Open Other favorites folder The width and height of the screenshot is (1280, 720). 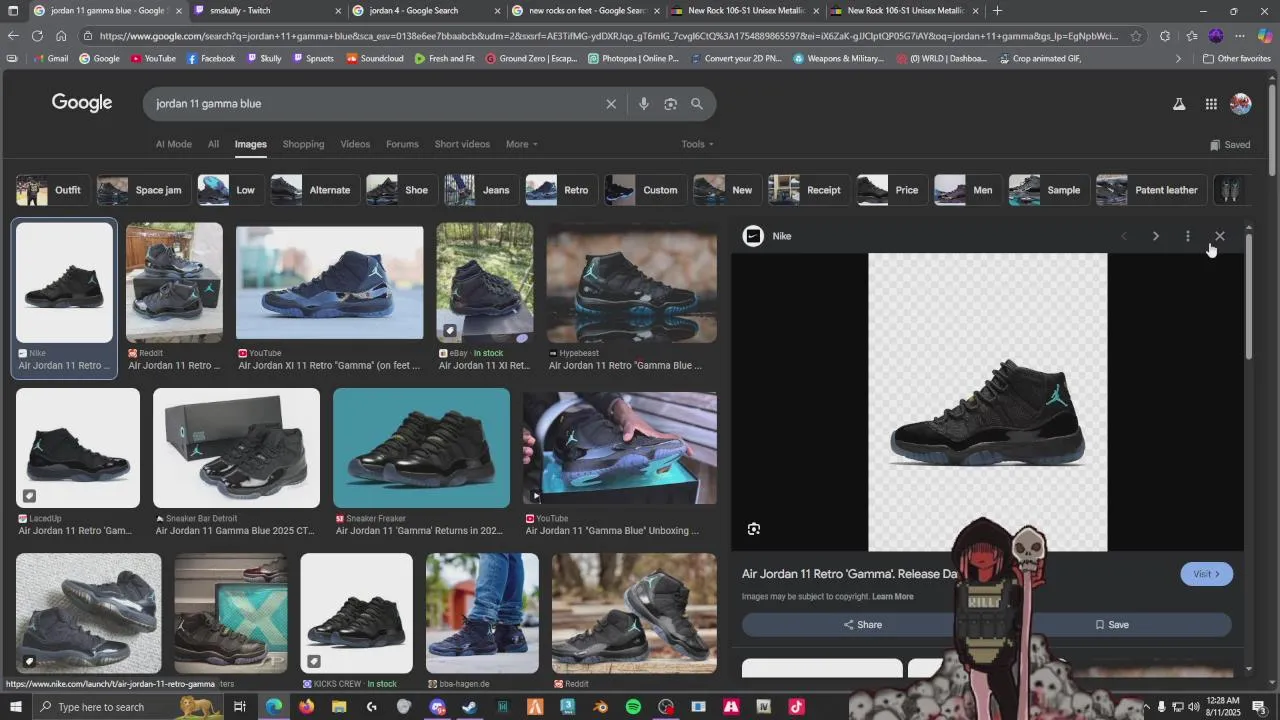[1237, 59]
